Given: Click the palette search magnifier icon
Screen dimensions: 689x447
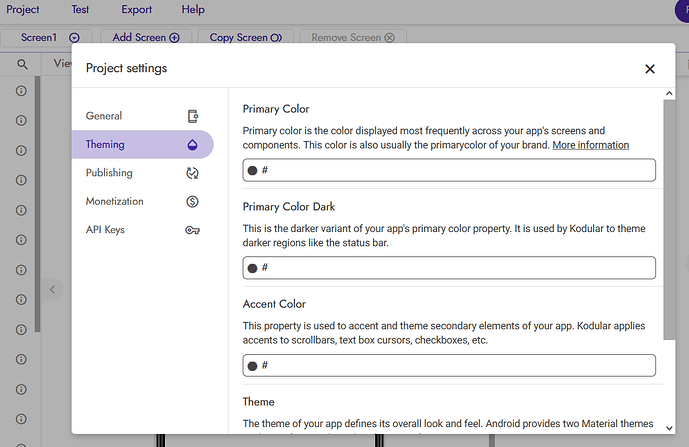Looking at the screenshot, I should click(x=22, y=64).
